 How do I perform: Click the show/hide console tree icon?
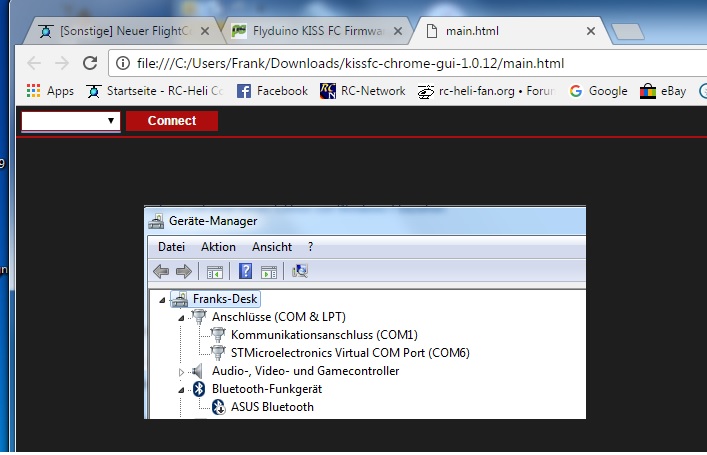[214, 271]
